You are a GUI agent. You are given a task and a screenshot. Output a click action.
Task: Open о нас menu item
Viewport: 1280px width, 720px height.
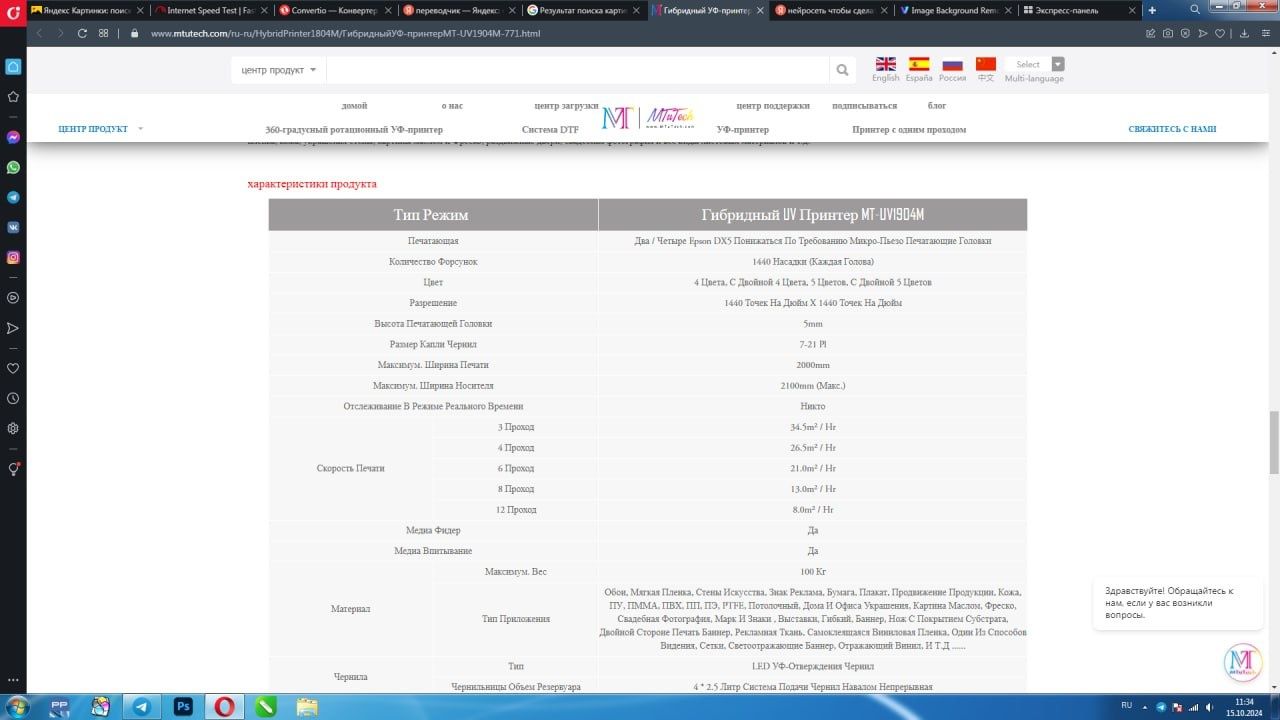click(x=452, y=105)
